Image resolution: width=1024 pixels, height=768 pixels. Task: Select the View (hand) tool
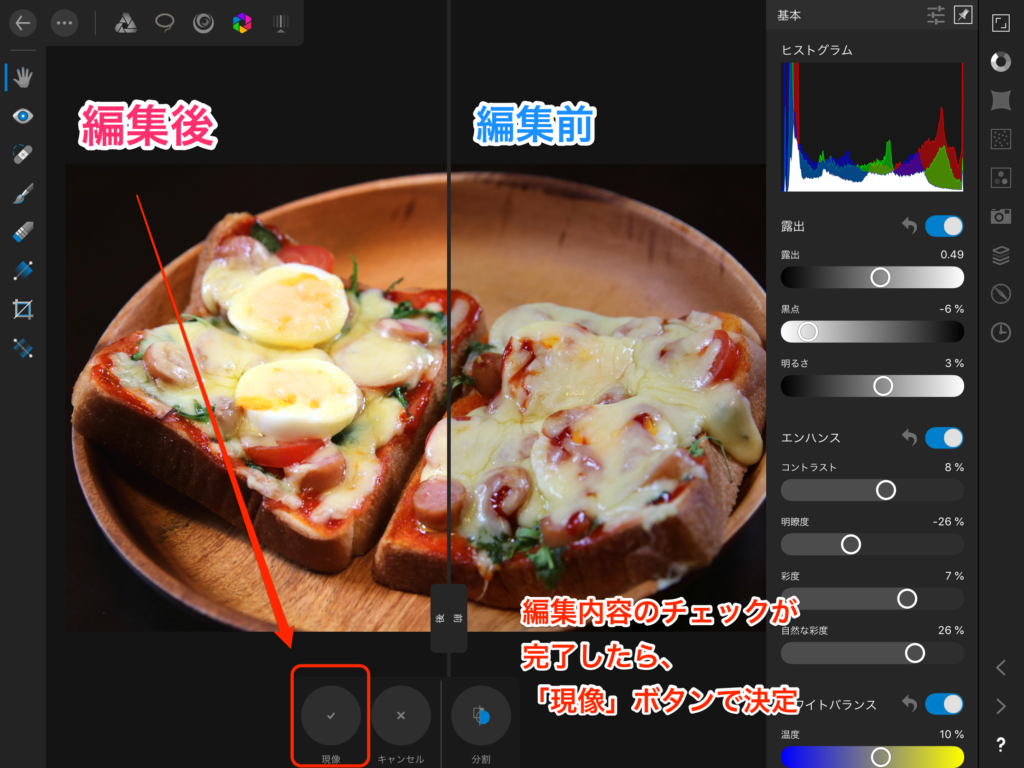coord(24,78)
